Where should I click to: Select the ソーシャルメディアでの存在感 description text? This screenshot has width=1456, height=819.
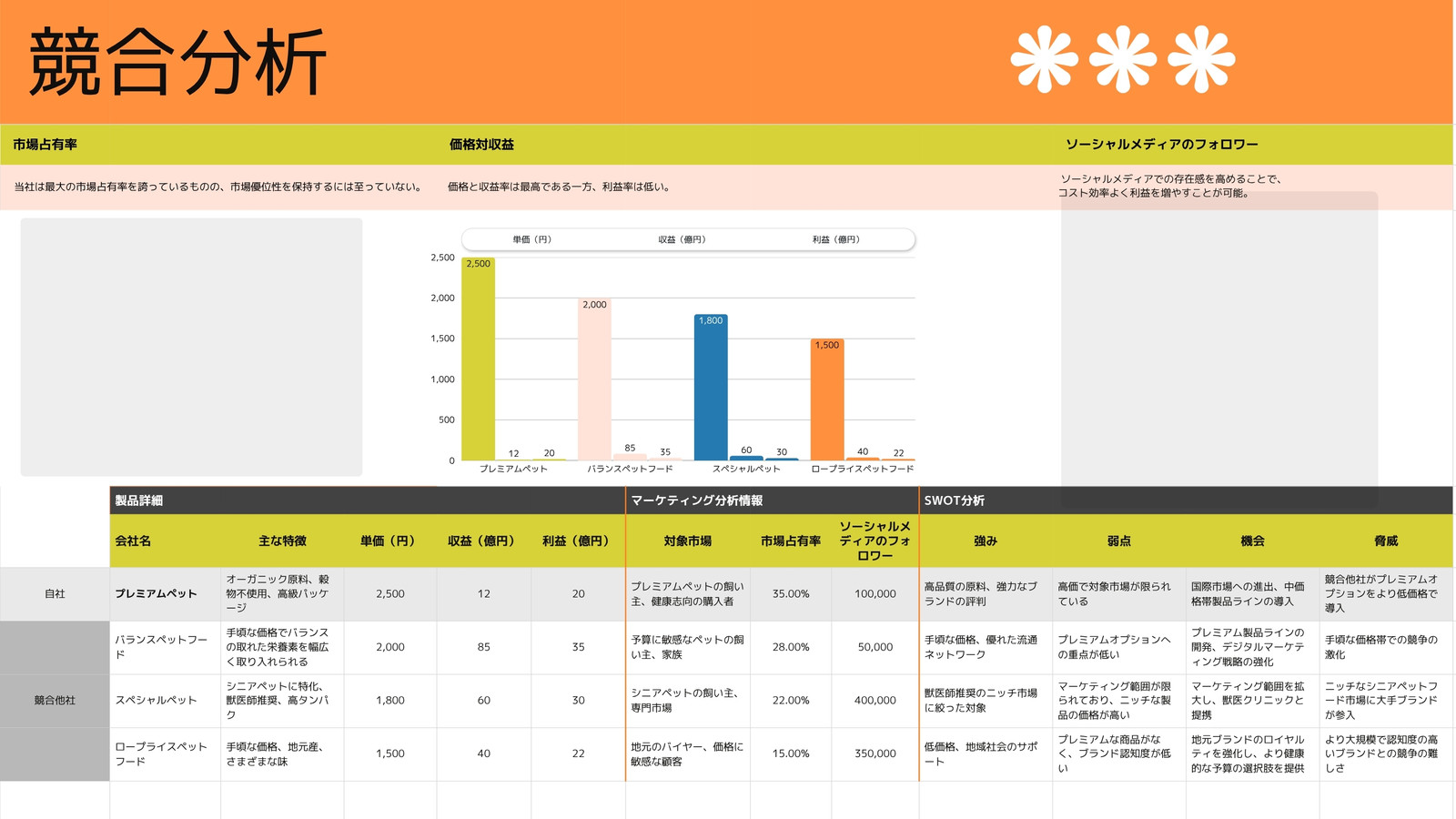coord(1169,186)
